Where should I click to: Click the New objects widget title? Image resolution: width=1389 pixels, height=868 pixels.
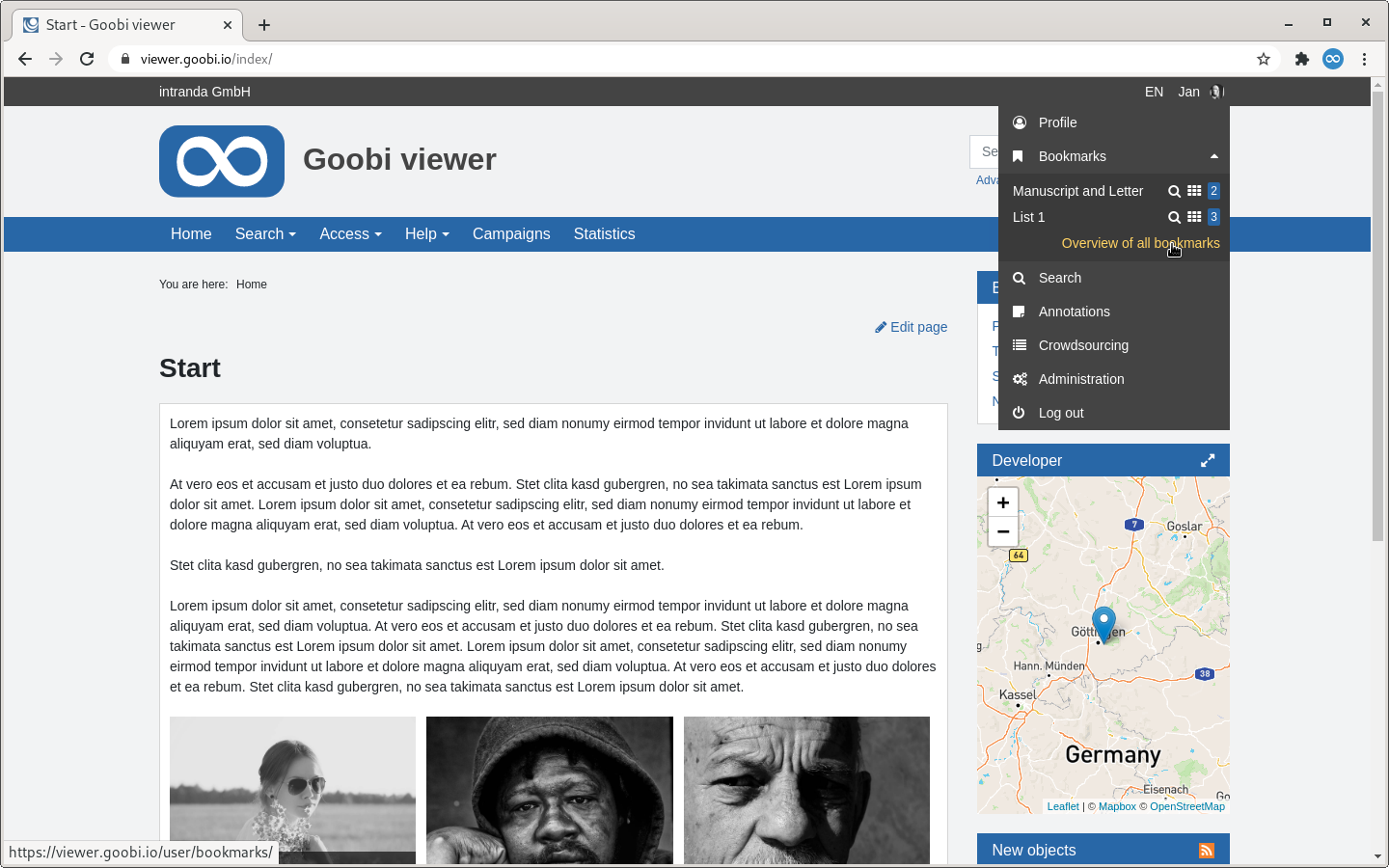(x=1033, y=851)
